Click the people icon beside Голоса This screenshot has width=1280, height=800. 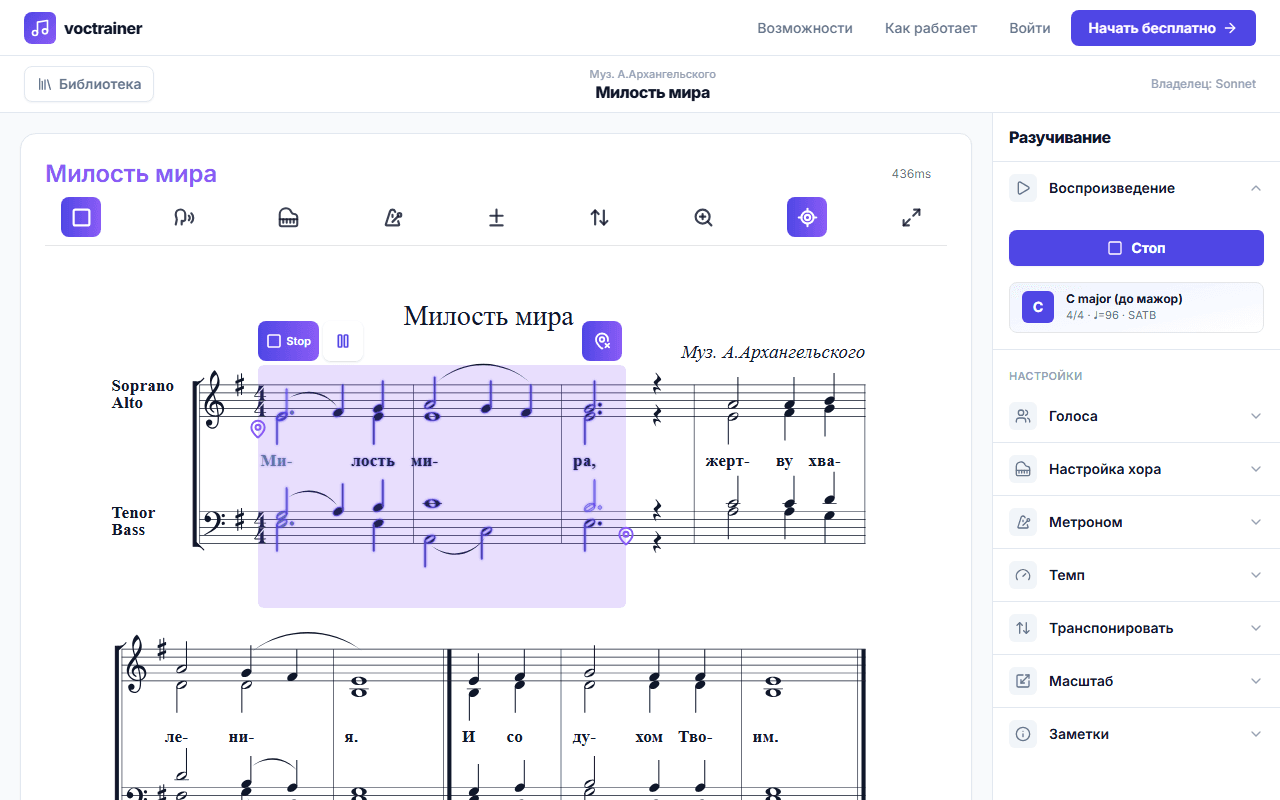(1023, 416)
